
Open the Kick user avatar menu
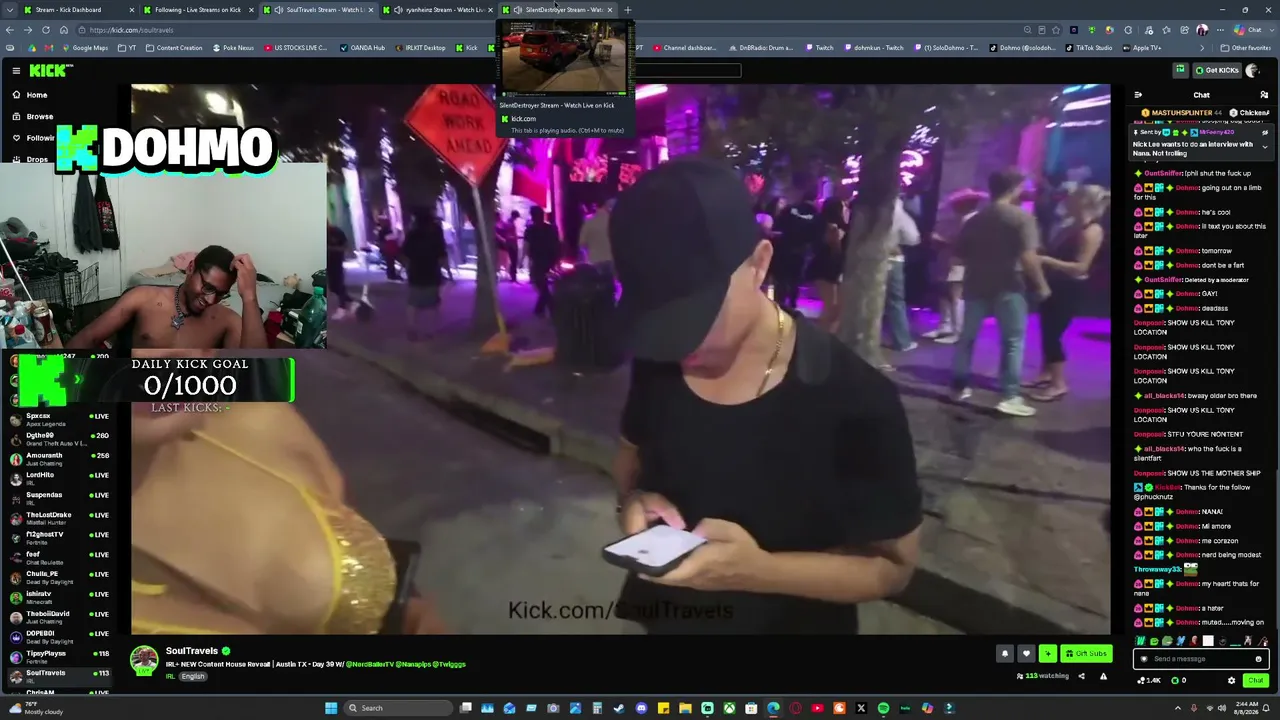point(1253,70)
